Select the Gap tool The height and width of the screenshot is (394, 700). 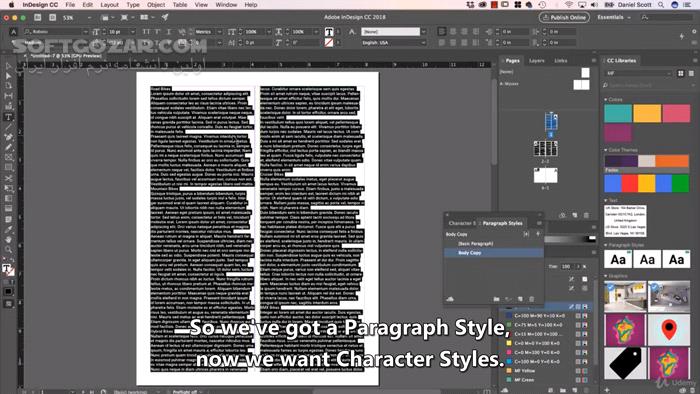click(x=8, y=96)
